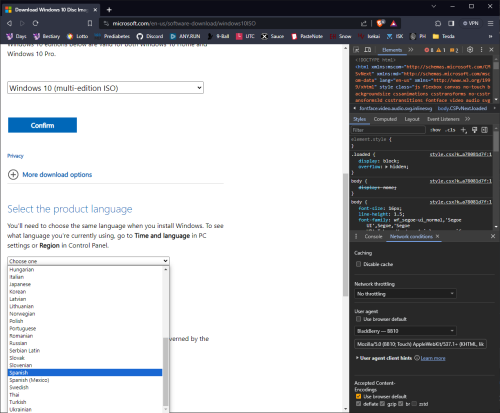Click the Confirm button
The image size is (500, 413).
click(42, 125)
